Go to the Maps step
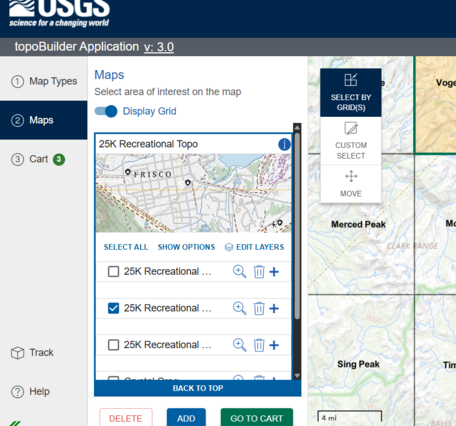The image size is (456, 426). 44,120
